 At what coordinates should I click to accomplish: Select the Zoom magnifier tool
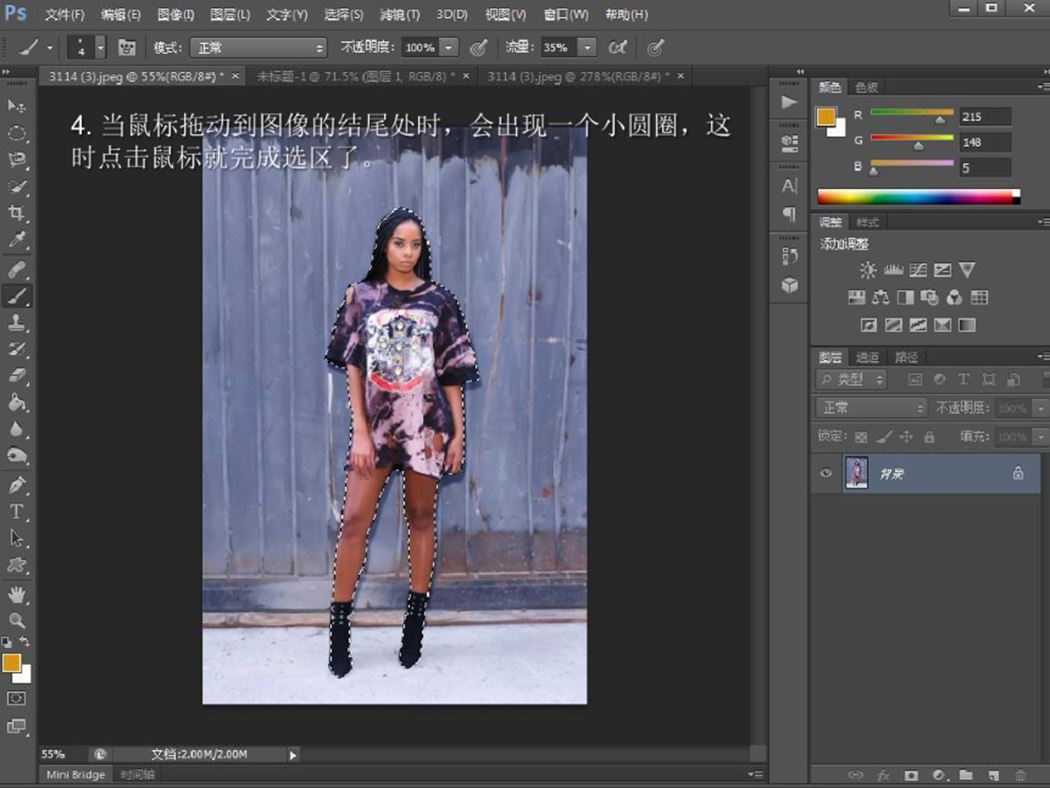[x=17, y=620]
